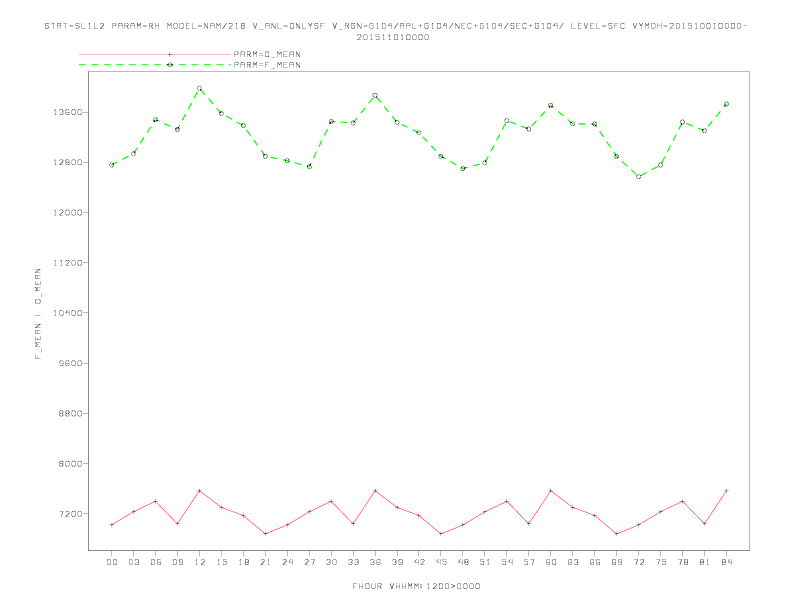The width and height of the screenshot is (792, 612).
Task: Click the 78 forecast hour tick label
Action: [682, 562]
